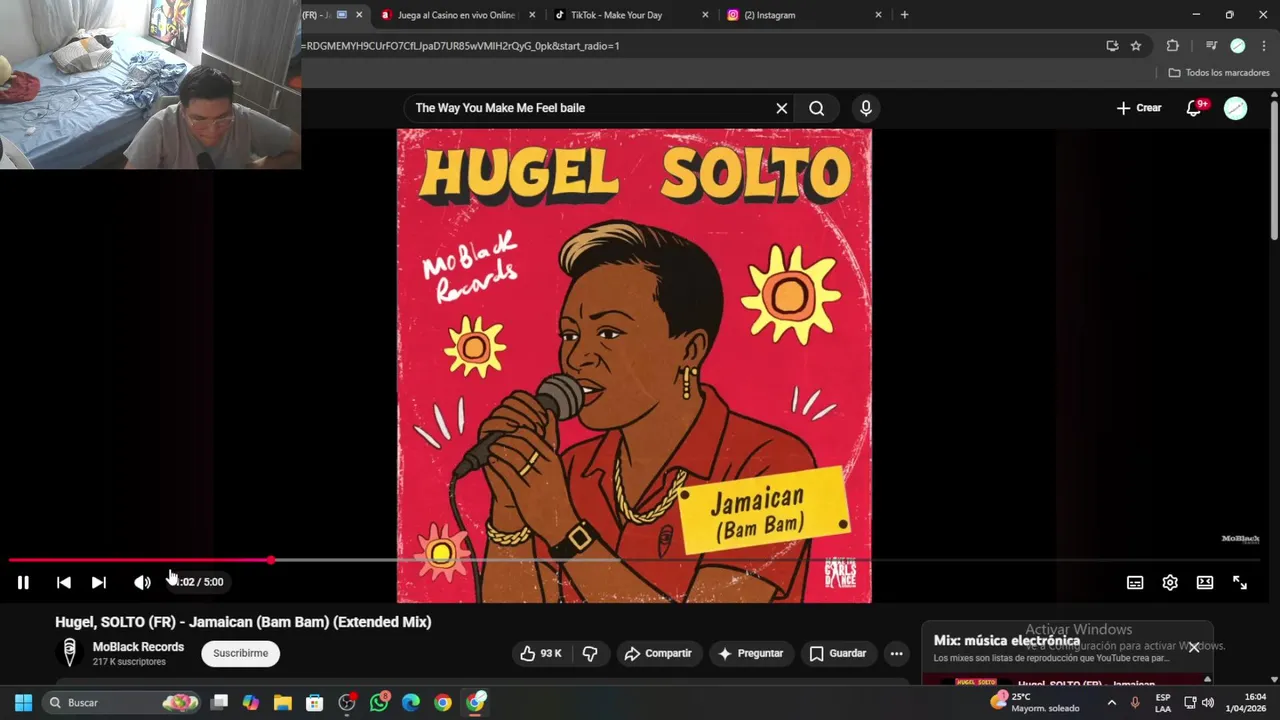This screenshot has width=1280, height=720.
Task: Open the Chrome three-dot menu
Action: pos(1264,46)
